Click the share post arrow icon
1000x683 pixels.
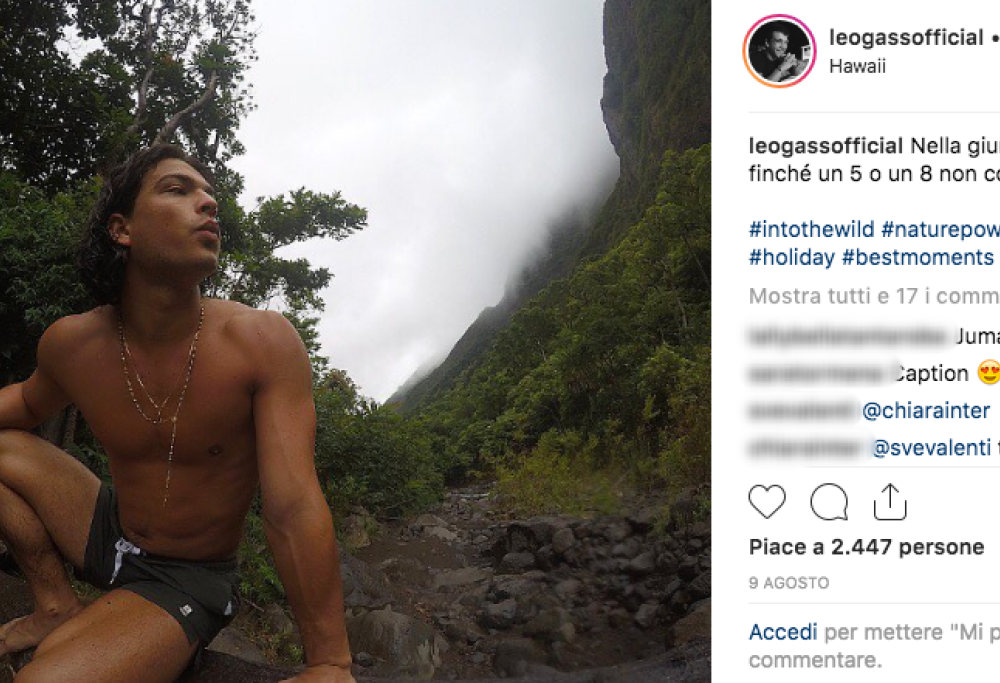pyautogui.click(x=890, y=502)
